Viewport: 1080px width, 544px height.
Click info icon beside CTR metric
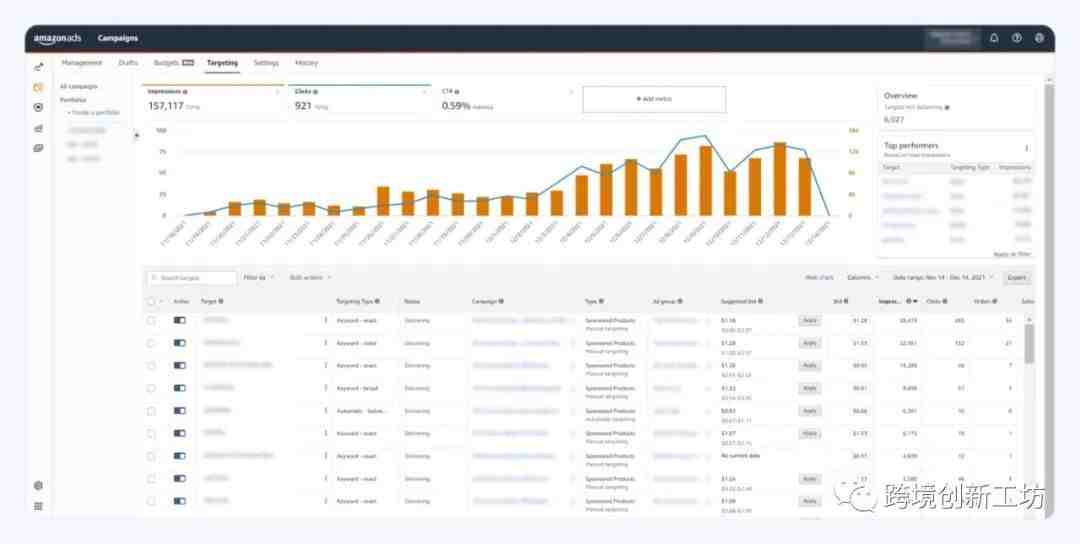pos(457,92)
